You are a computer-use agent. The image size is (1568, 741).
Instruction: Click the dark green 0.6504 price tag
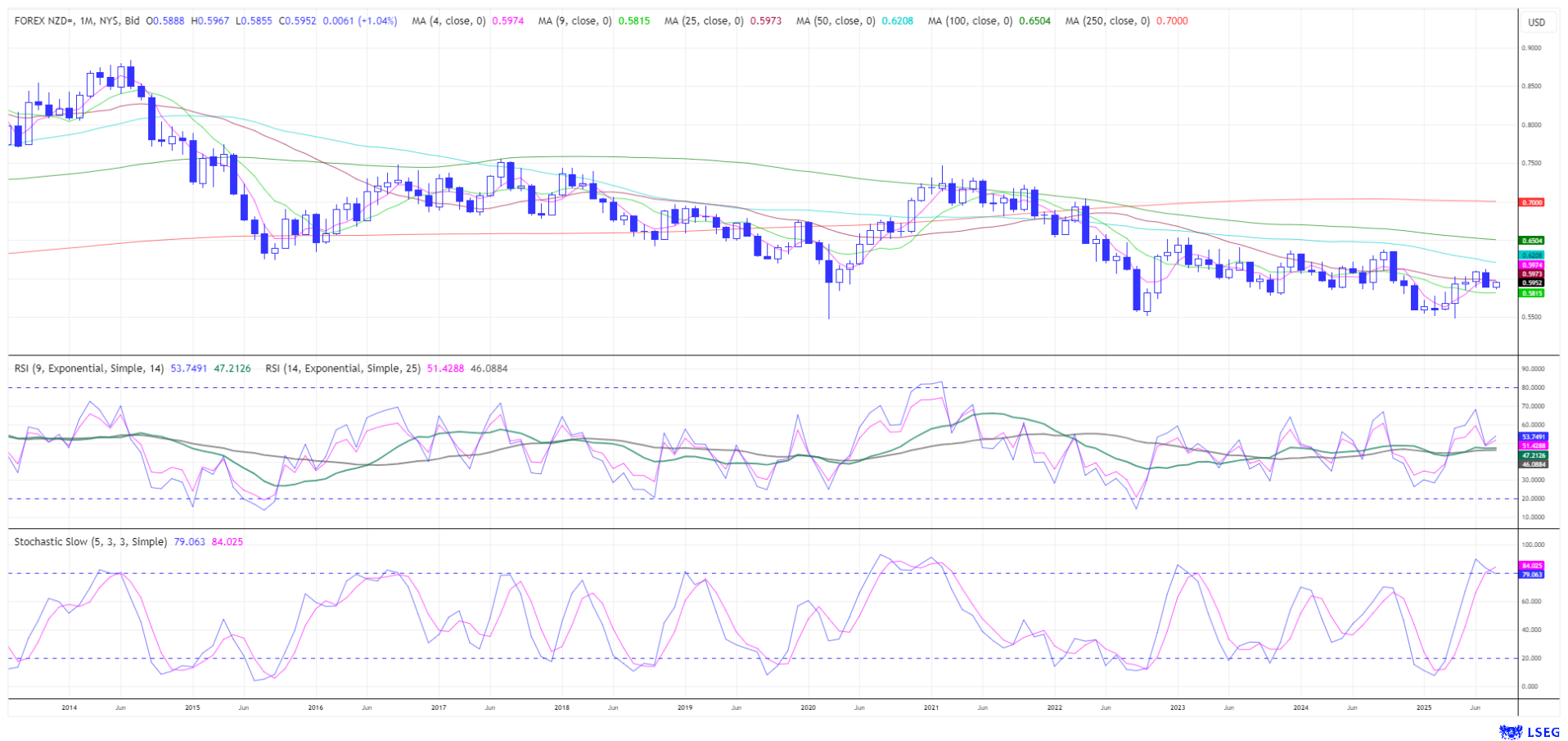click(1531, 241)
